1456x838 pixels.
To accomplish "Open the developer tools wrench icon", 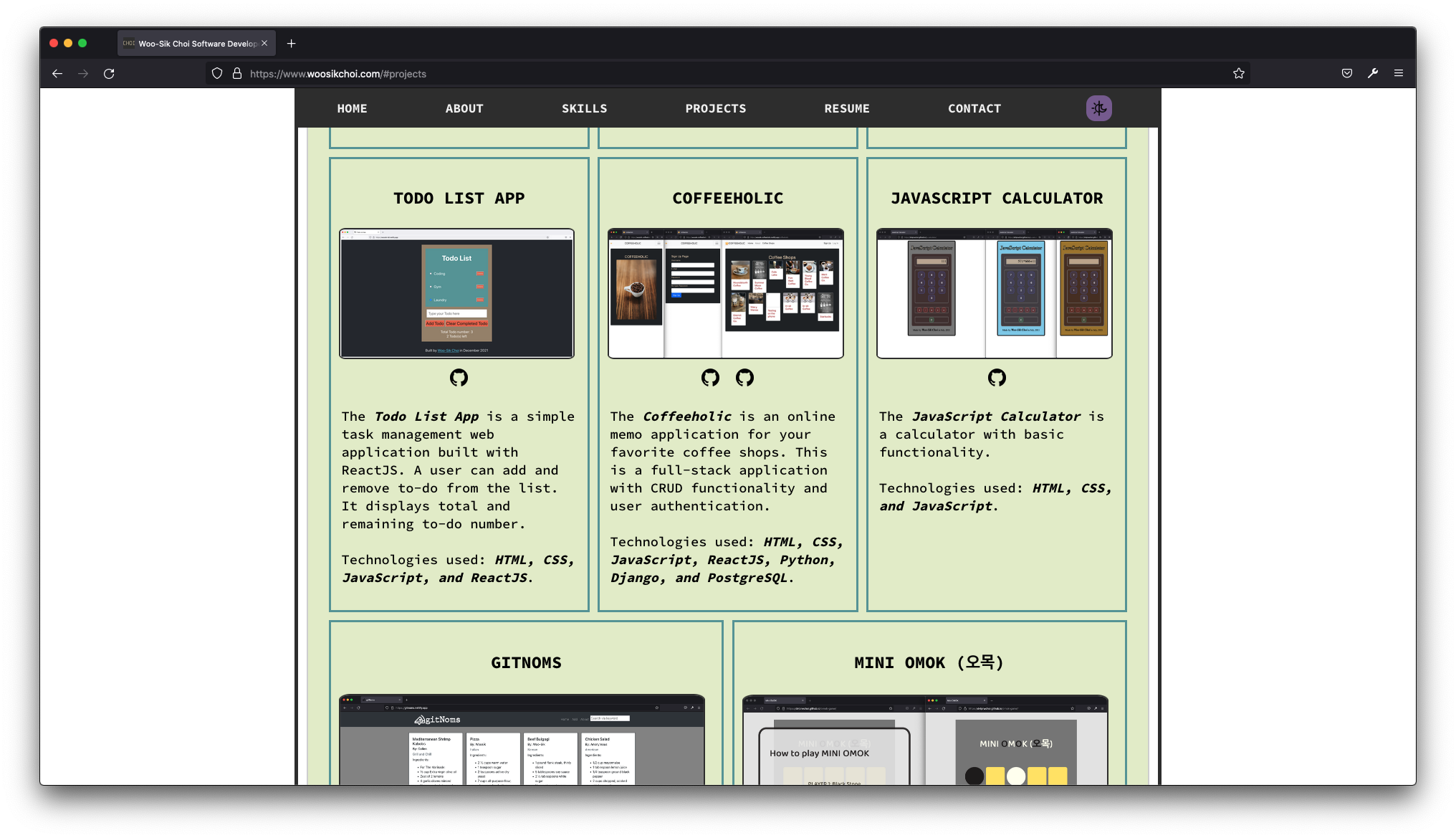I will 1373,73.
